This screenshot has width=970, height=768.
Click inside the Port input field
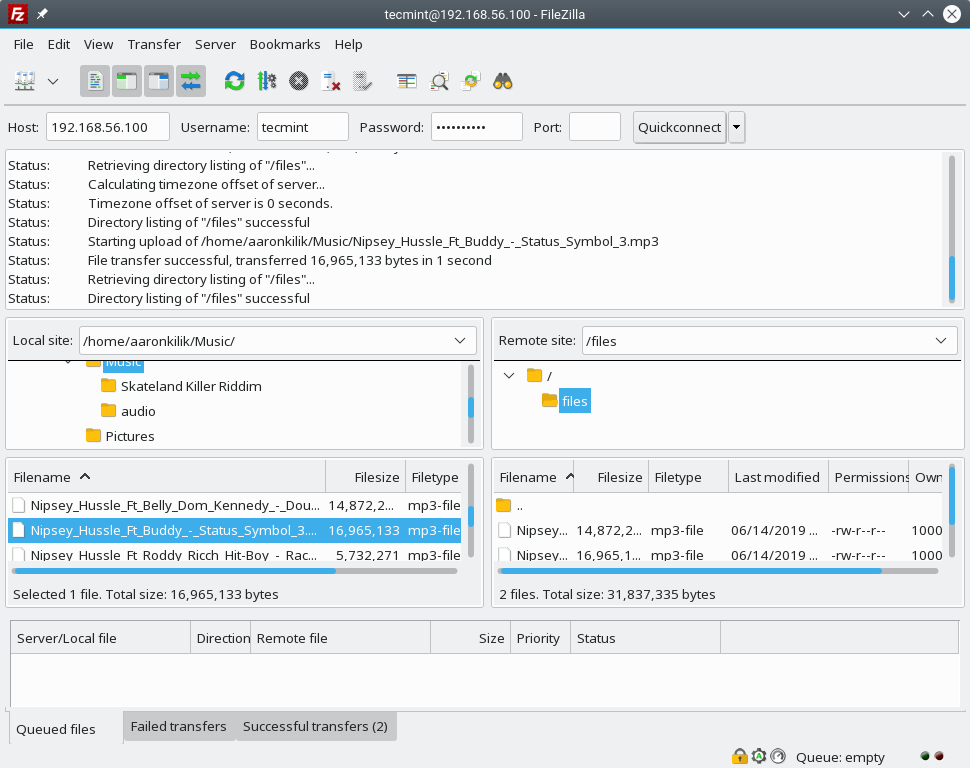(595, 127)
